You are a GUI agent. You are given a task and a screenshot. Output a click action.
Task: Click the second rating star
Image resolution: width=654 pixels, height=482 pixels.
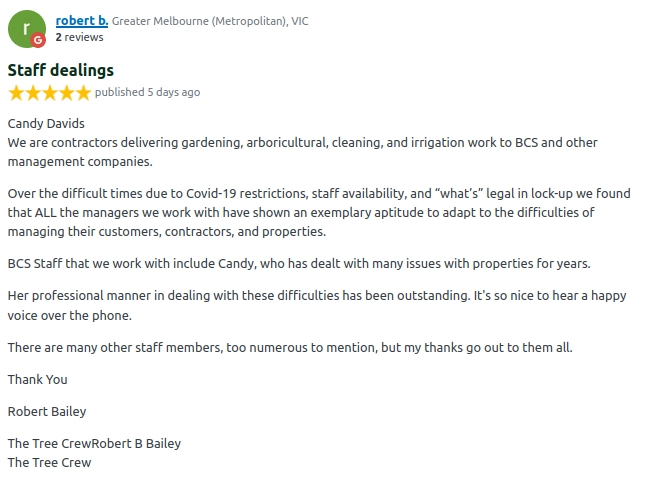pyautogui.click(x=33, y=93)
